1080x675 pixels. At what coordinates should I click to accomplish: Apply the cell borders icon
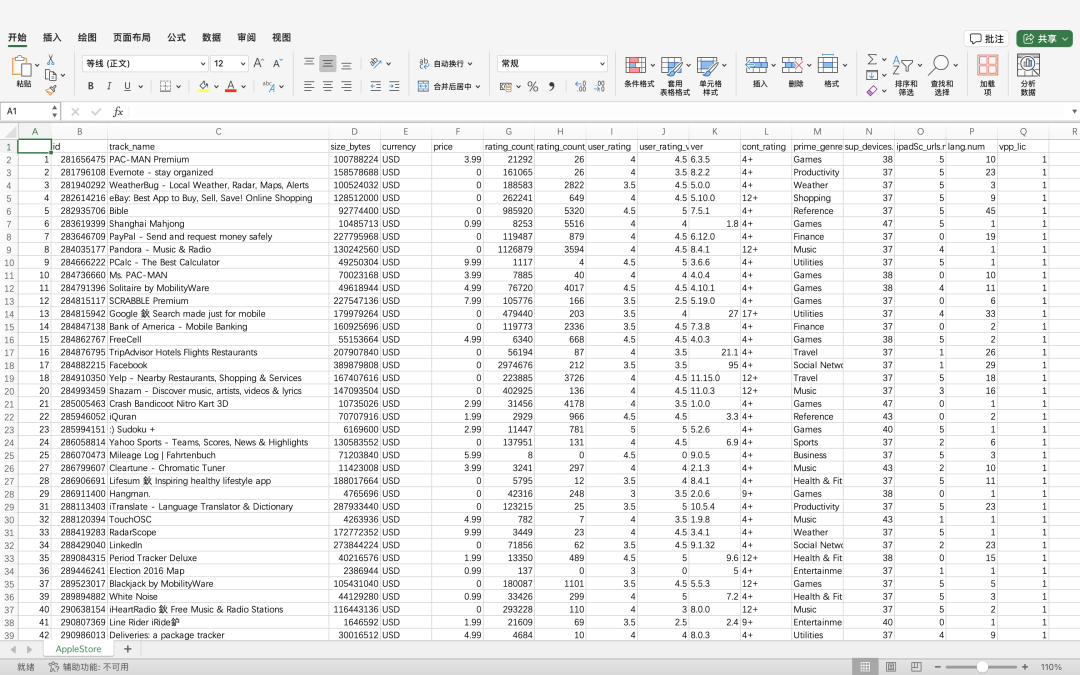(x=165, y=86)
